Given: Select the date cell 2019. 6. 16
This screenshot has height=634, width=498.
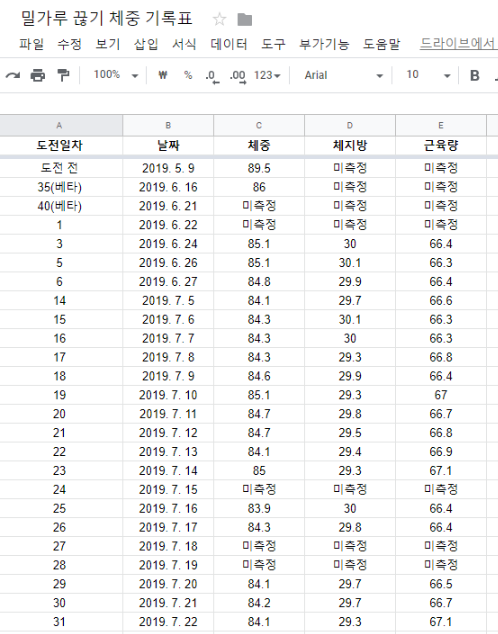Looking at the screenshot, I should coord(168,187).
